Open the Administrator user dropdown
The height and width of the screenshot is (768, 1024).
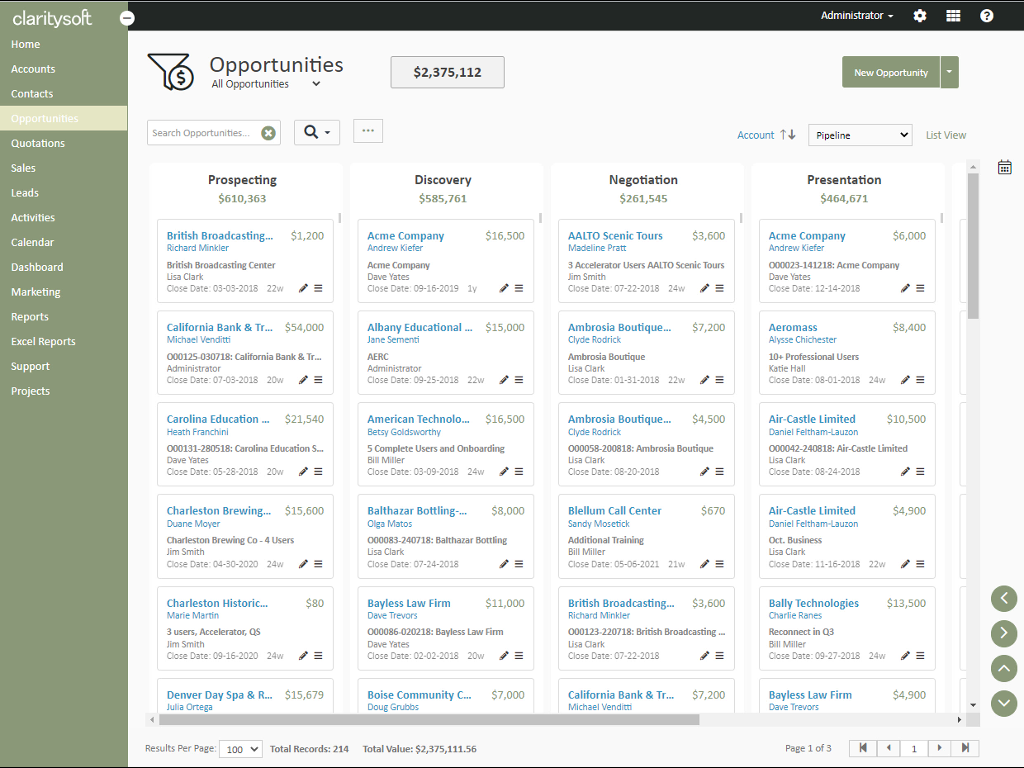857,16
